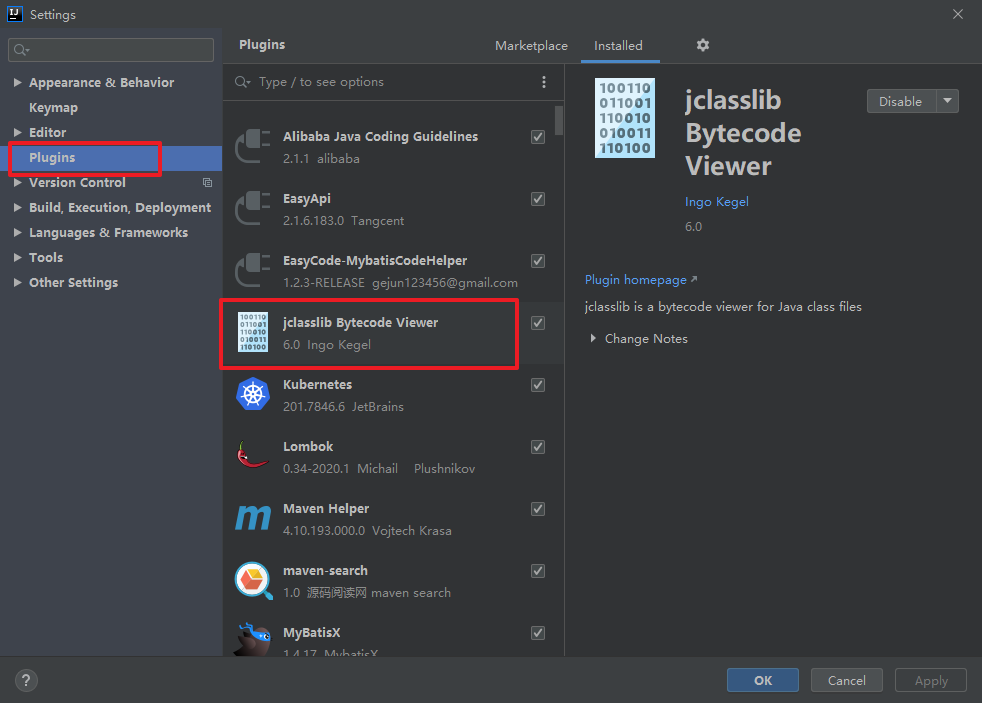Click the plugin search magnifier icon

(242, 82)
